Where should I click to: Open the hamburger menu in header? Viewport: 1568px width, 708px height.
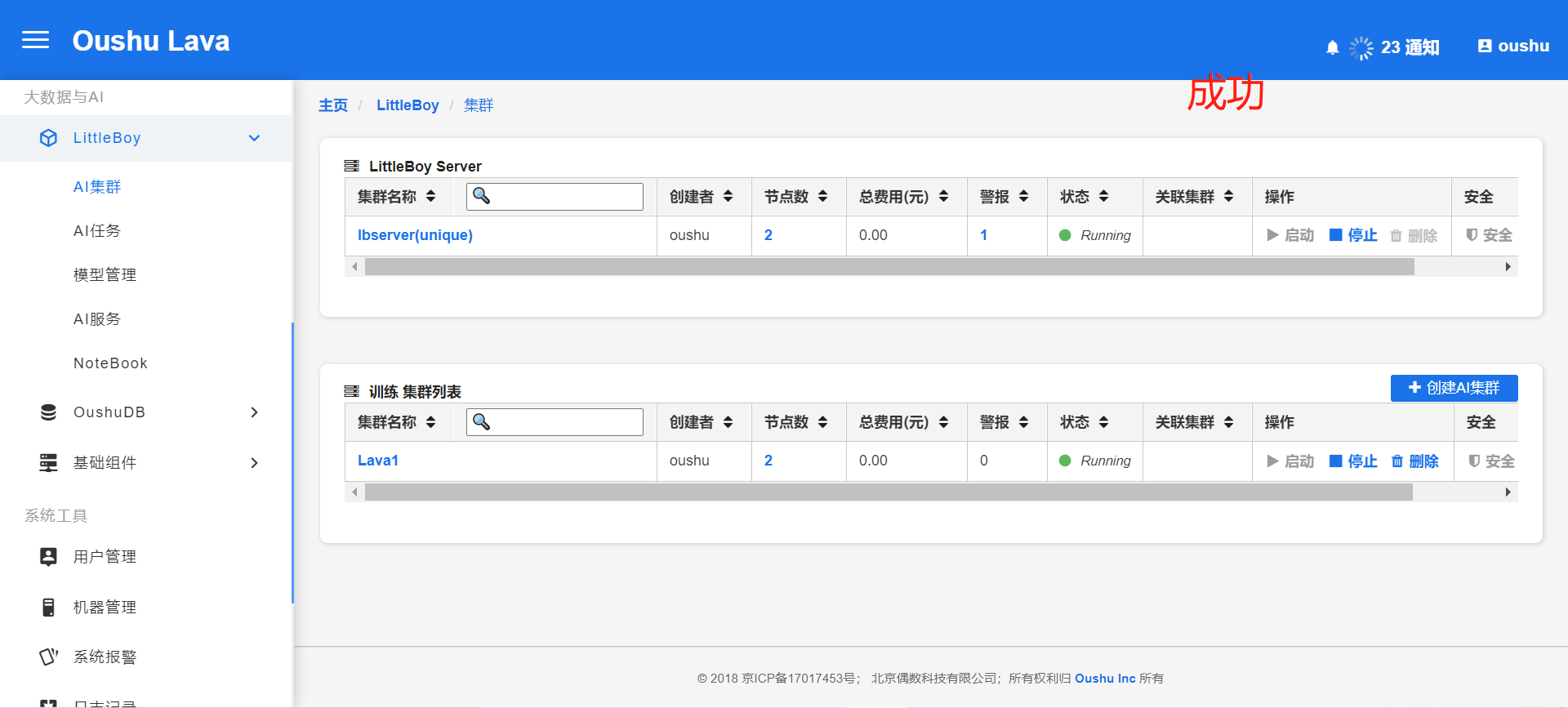[x=35, y=40]
